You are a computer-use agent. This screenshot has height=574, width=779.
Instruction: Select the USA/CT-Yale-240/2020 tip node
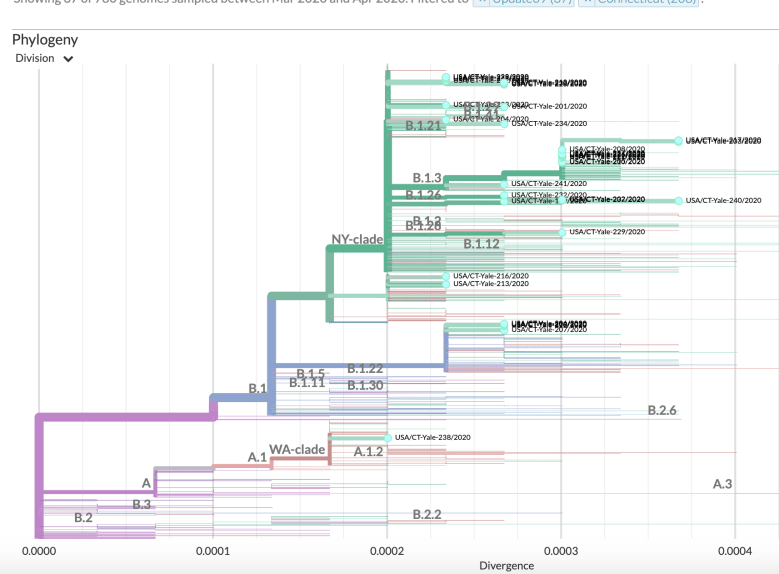[x=678, y=201]
